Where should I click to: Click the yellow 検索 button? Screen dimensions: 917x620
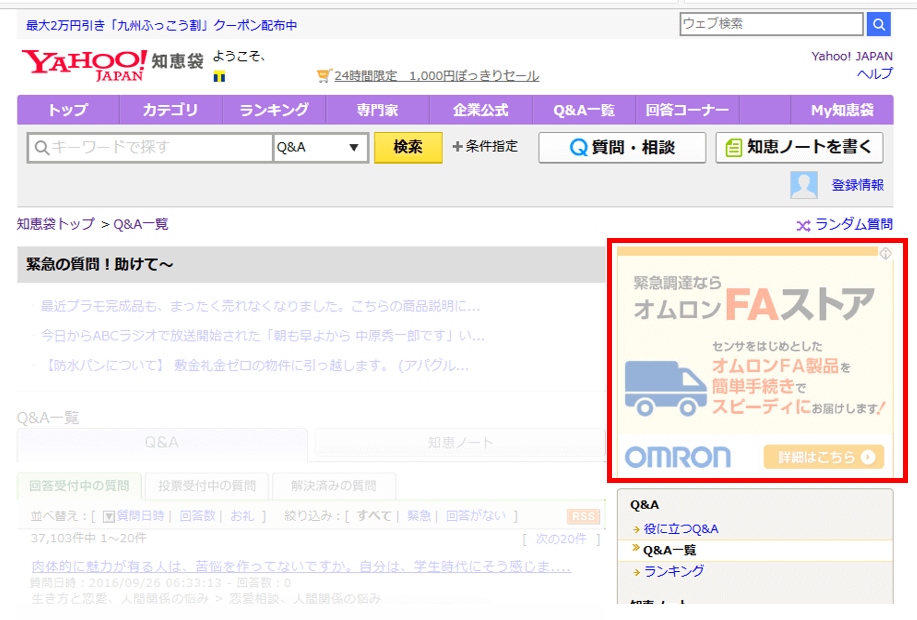click(408, 147)
